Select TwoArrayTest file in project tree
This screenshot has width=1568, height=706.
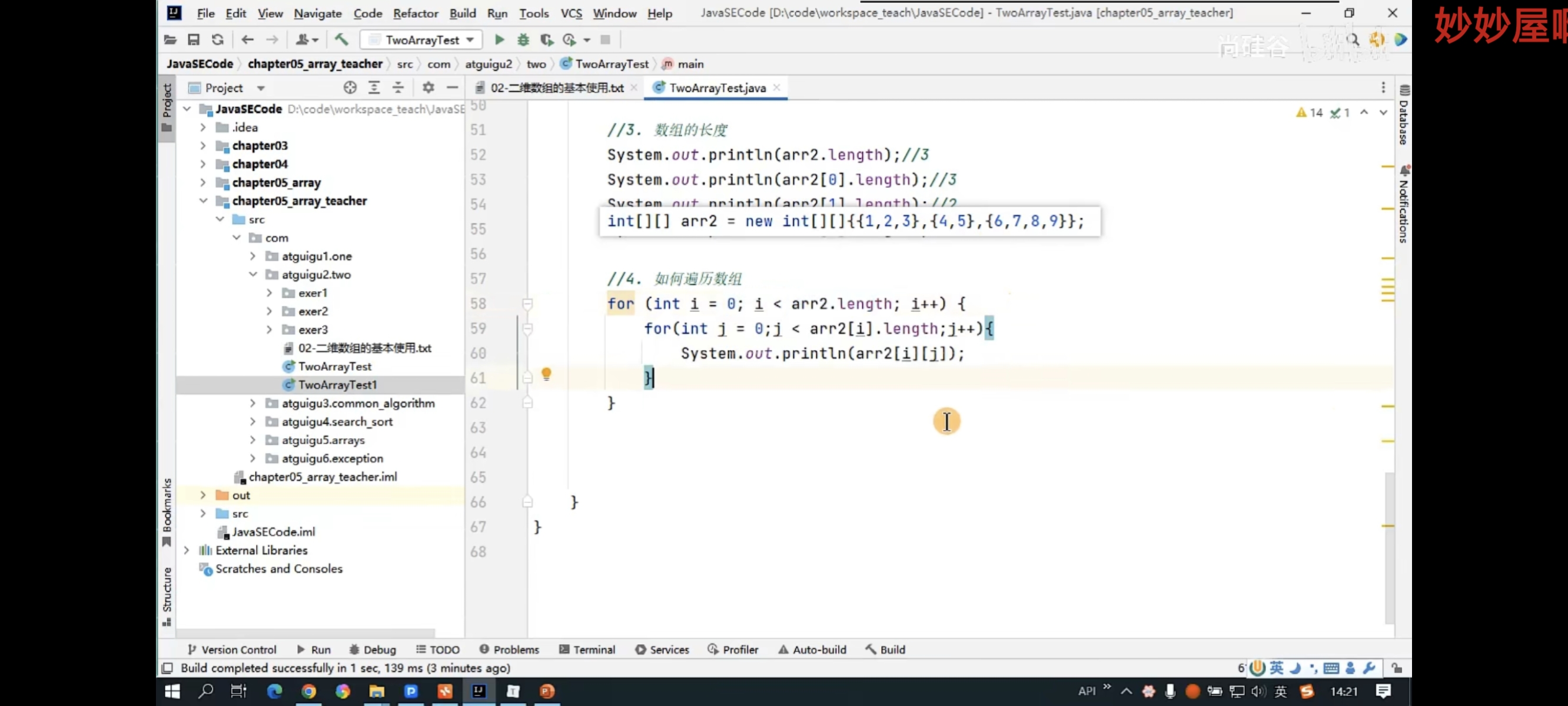(x=335, y=367)
